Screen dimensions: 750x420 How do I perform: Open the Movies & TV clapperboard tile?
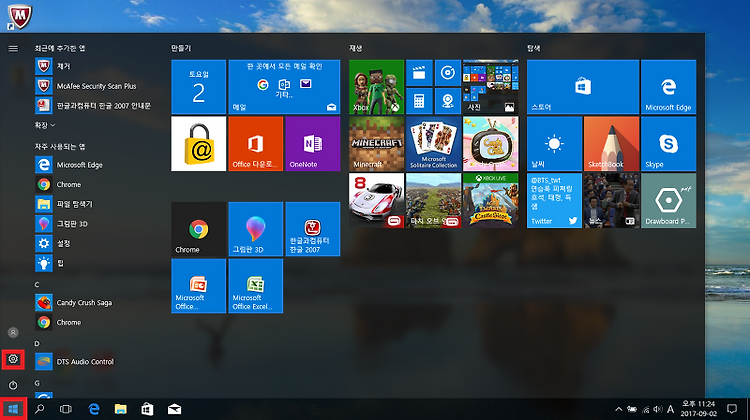pos(419,73)
